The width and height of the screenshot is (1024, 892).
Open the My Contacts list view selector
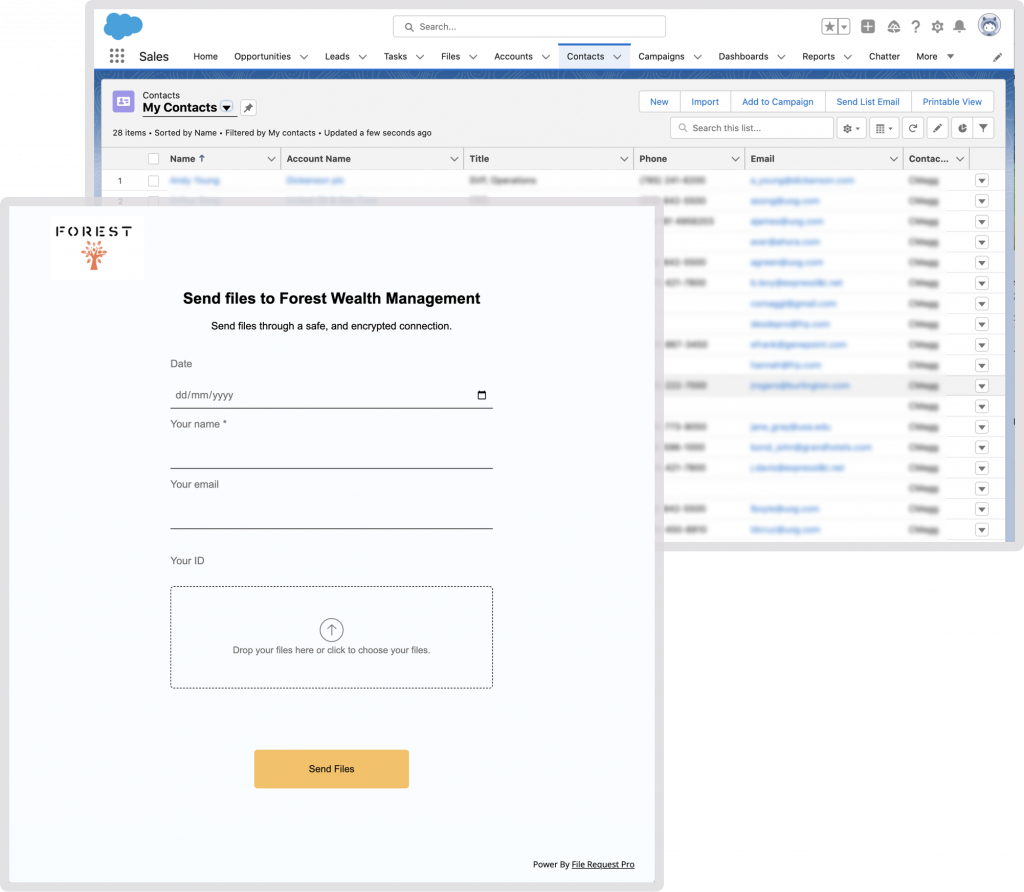tap(227, 107)
